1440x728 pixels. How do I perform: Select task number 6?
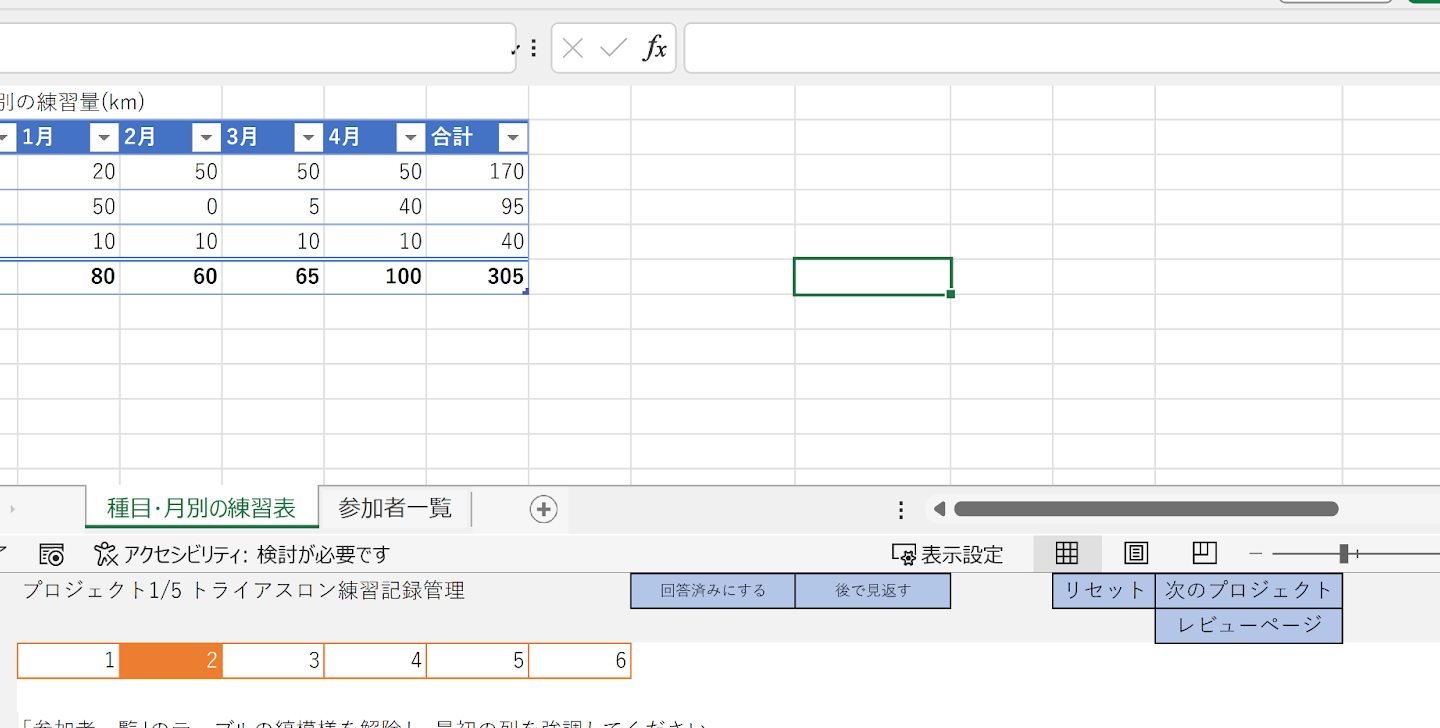pyautogui.click(x=579, y=661)
